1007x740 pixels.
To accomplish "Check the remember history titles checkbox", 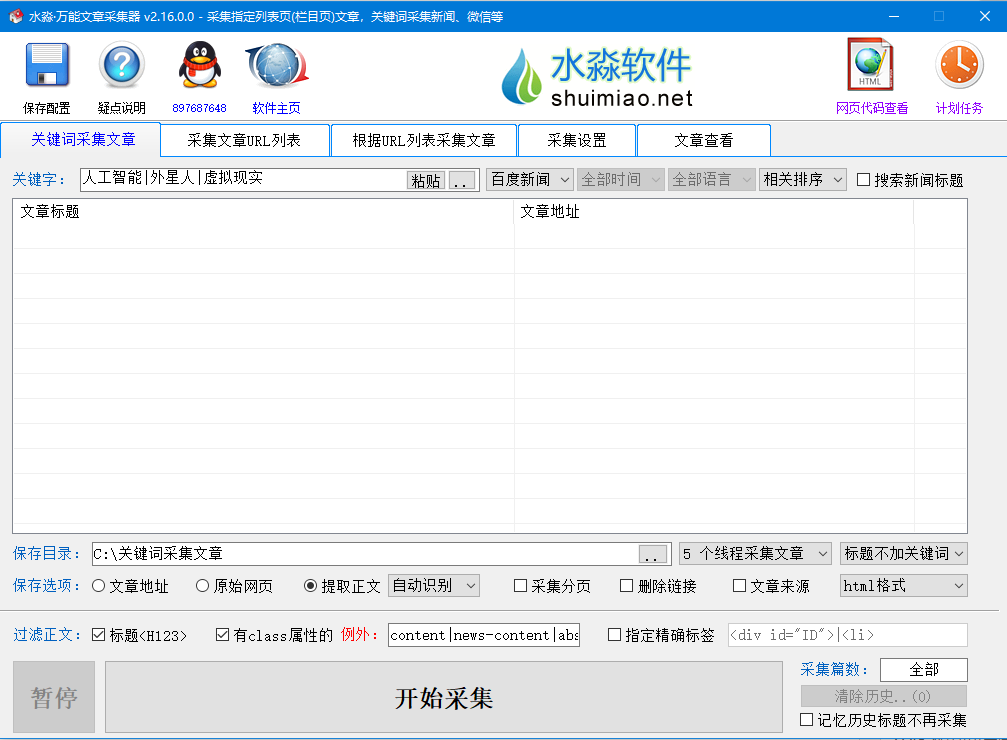I will (807, 720).
